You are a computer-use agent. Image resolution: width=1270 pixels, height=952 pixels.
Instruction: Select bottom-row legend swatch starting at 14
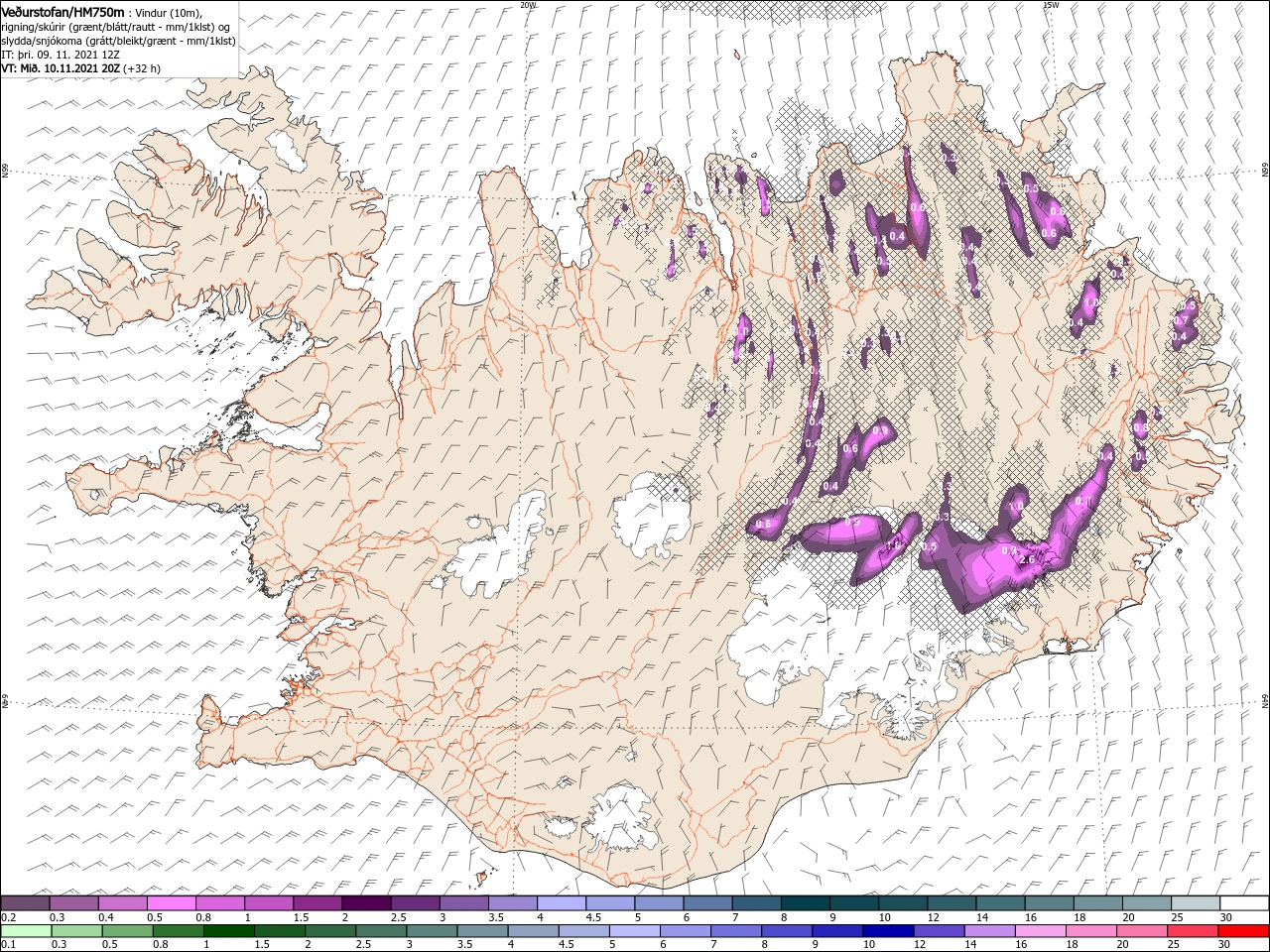click(x=988, y=931)
